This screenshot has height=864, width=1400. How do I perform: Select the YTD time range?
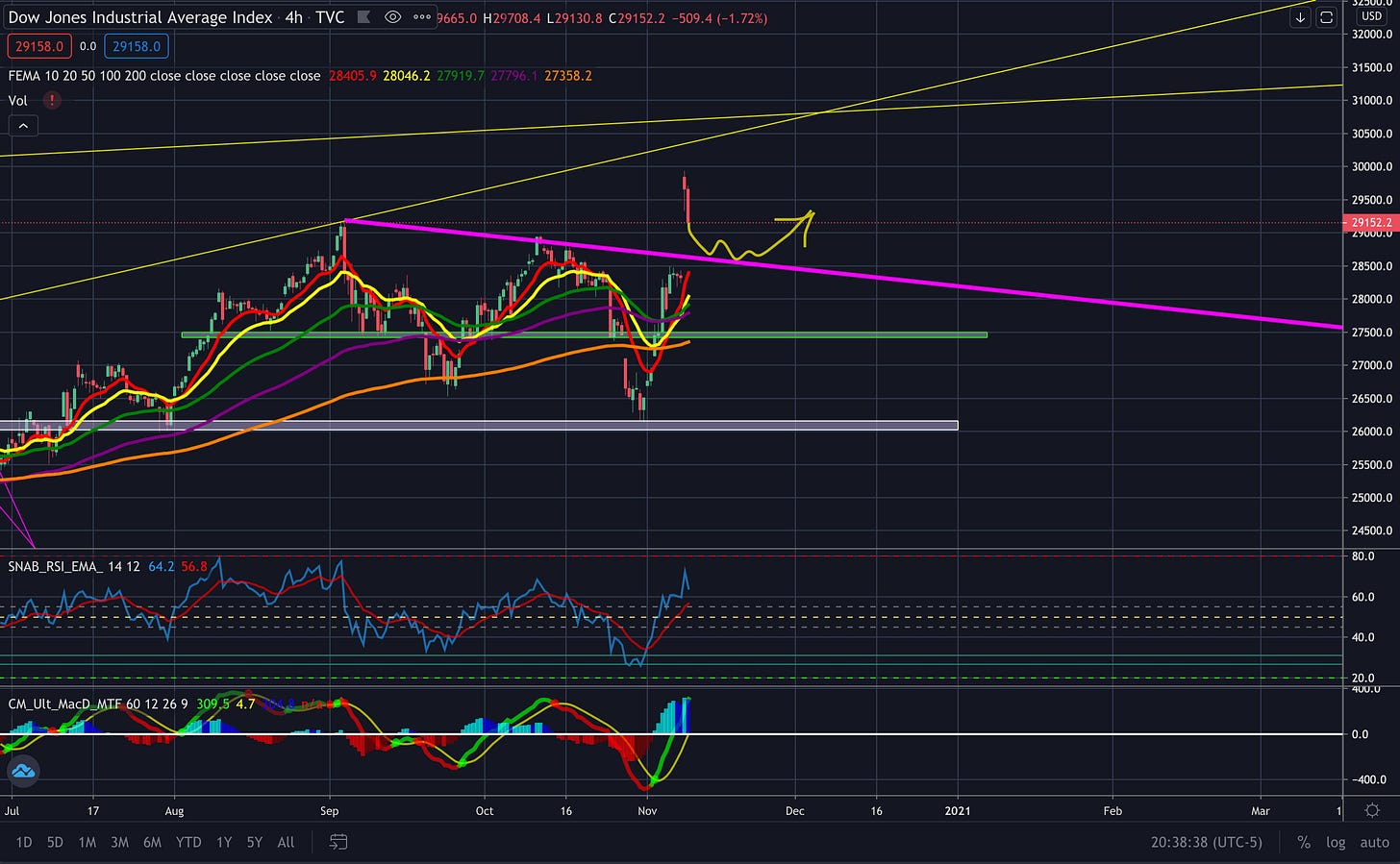(188, 842)
